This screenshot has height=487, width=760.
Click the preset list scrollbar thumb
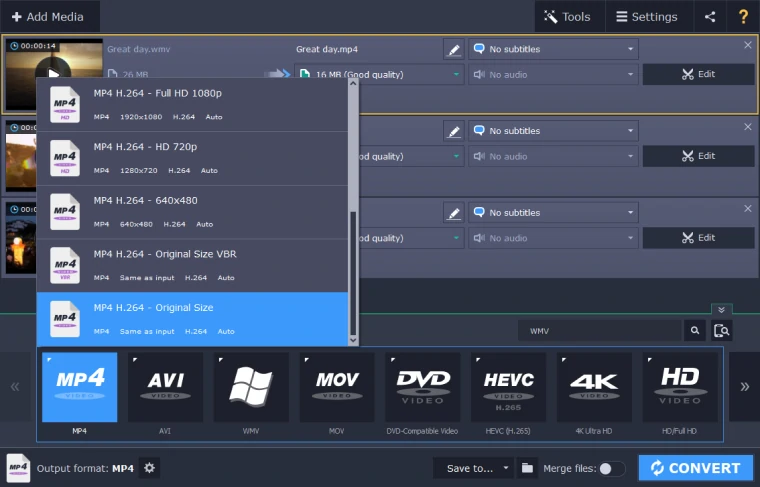point(353,273)
